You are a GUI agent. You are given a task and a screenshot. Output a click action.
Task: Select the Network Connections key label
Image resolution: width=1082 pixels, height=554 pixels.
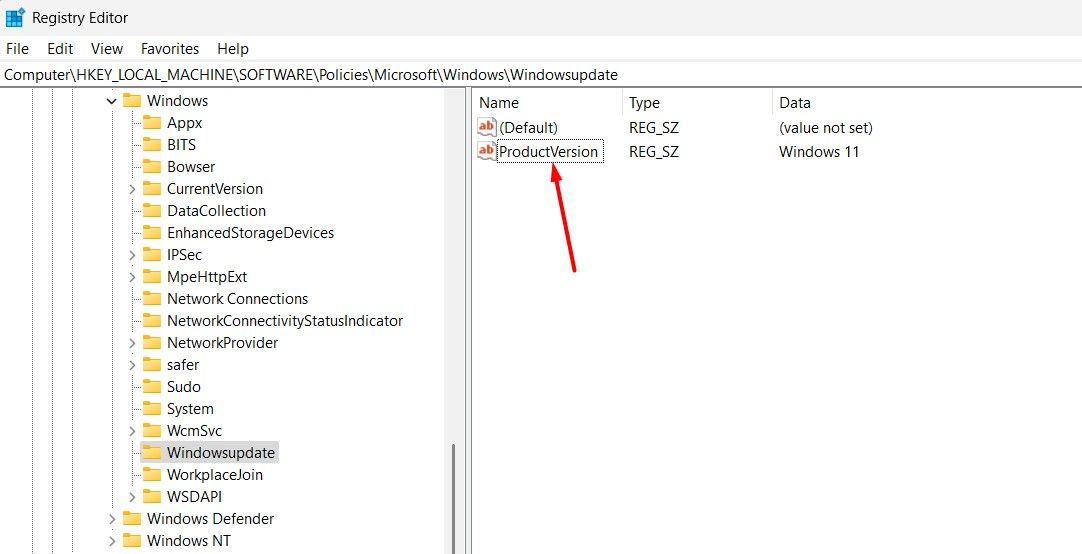(x=237, y=299)
